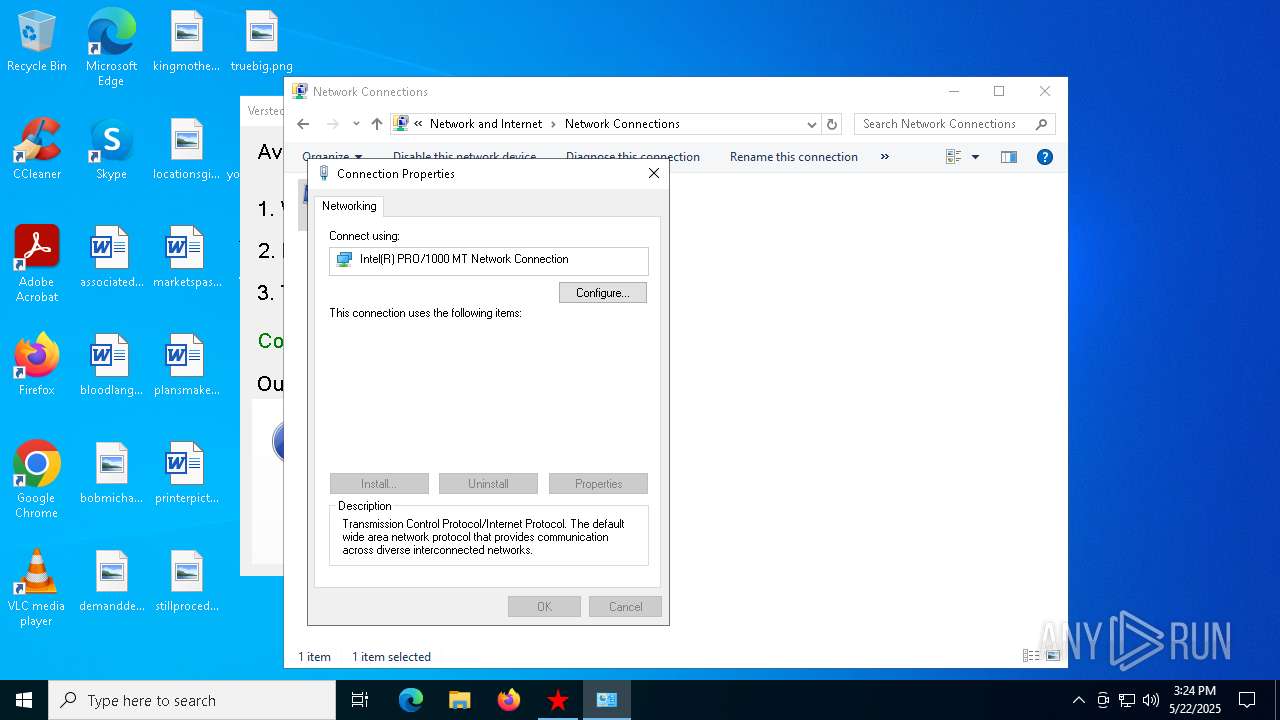Open CCleaner desktop shortcut

37,150
